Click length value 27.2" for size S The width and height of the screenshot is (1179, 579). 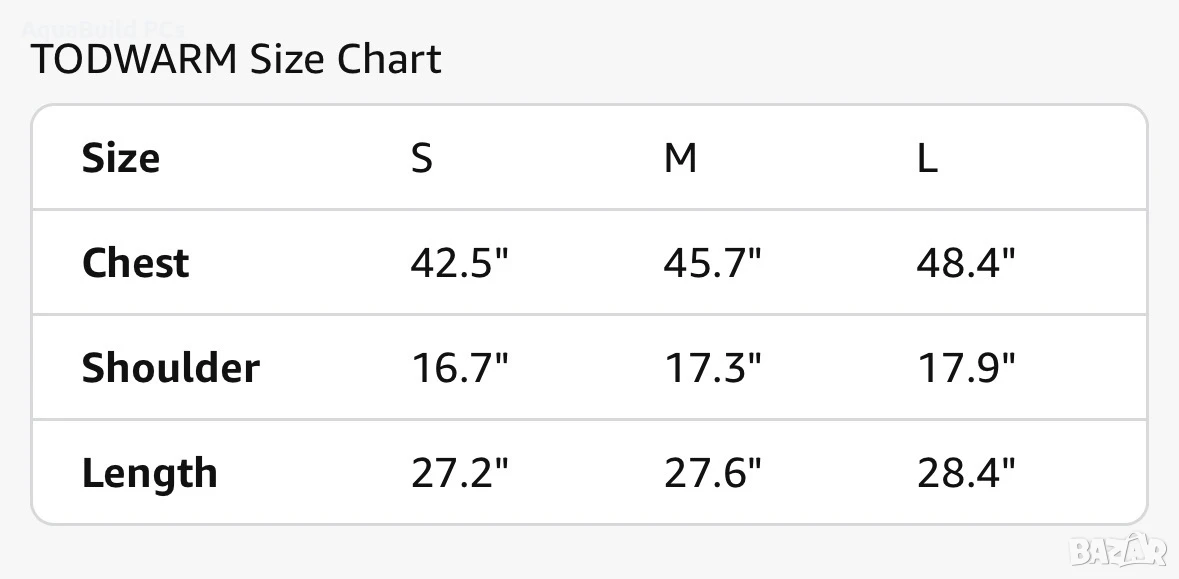tap(459, 474)
